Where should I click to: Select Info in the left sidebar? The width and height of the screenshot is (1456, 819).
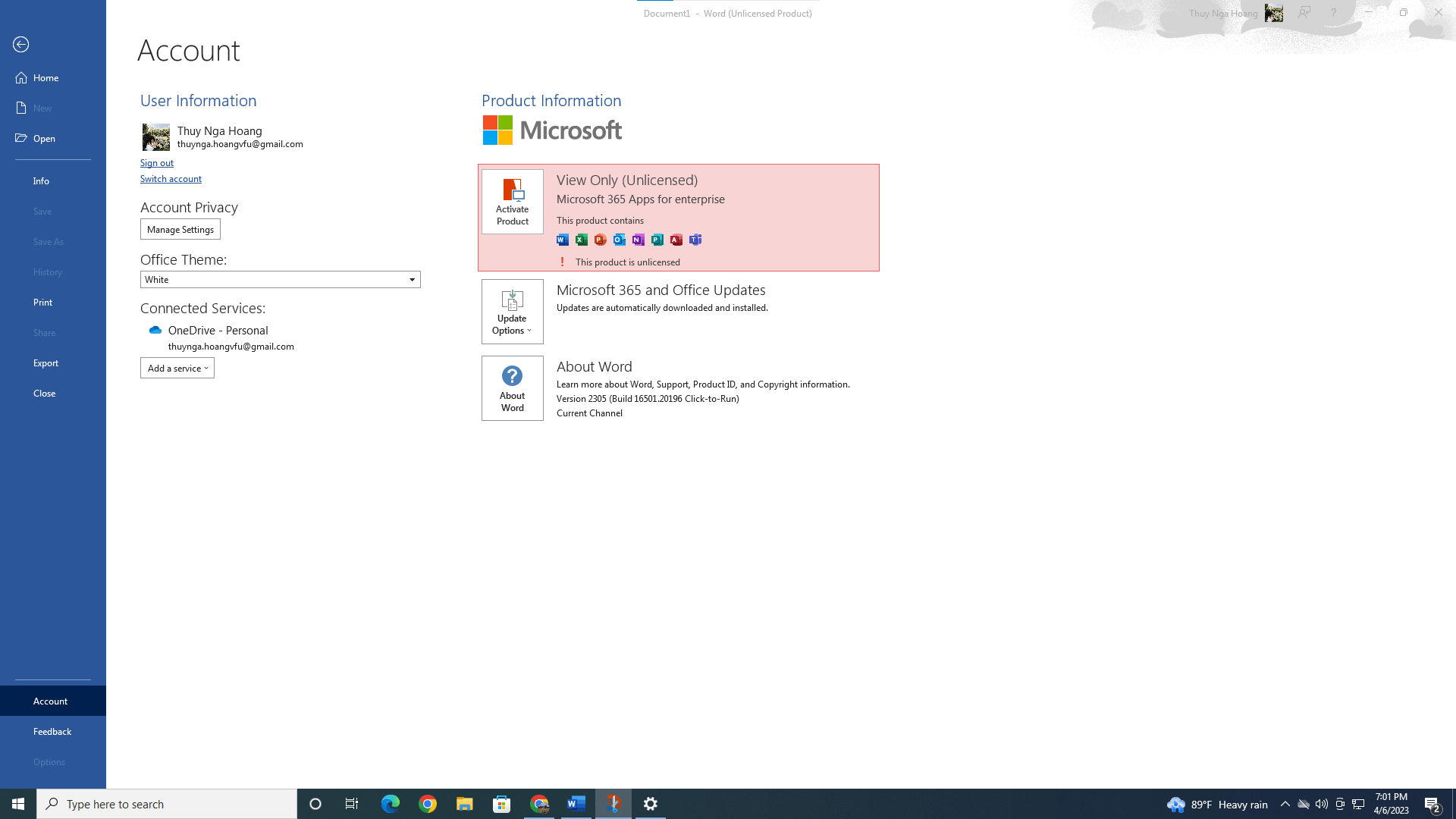point(41,181)
